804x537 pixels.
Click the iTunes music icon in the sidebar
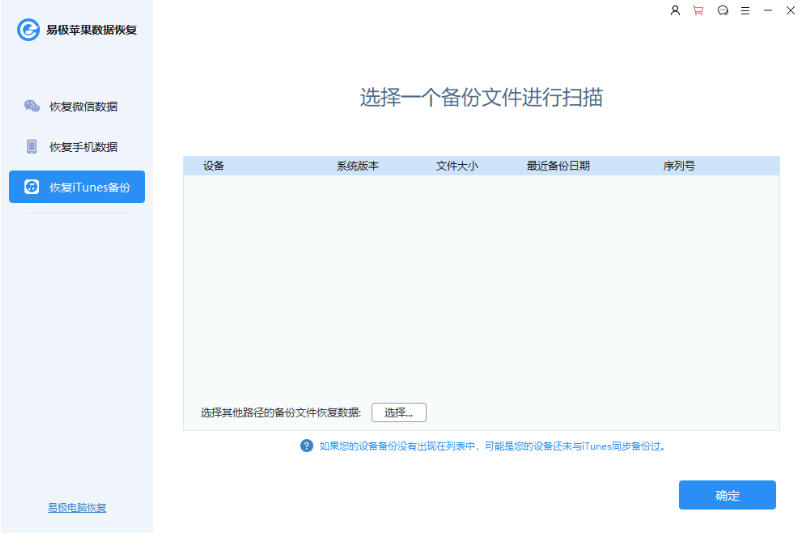(32, 187)
